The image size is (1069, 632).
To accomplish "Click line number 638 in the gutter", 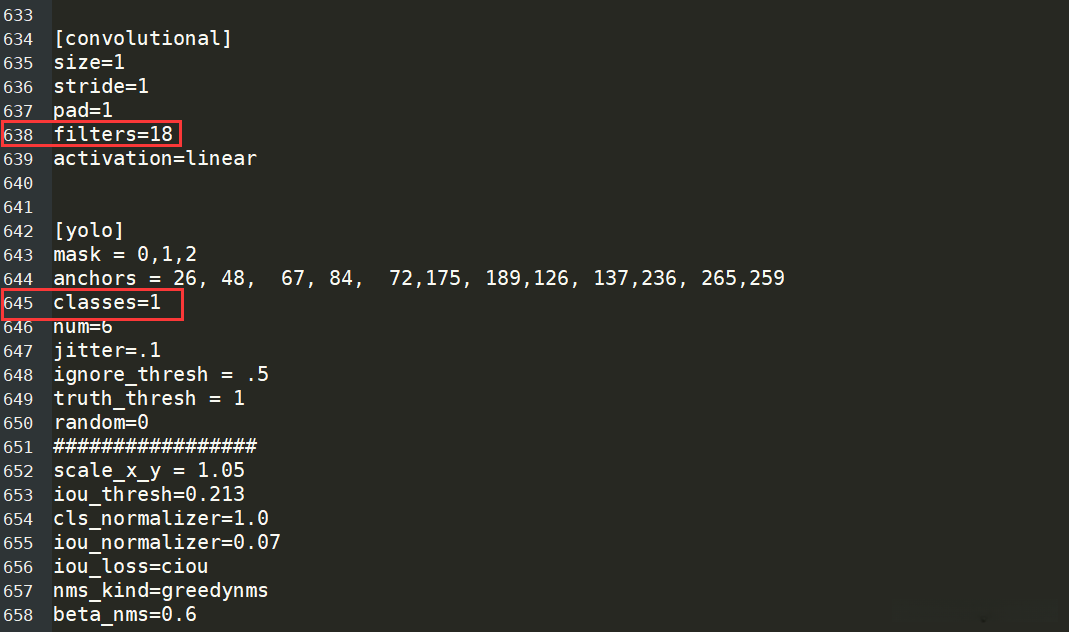I will click(x=18, y=135).
